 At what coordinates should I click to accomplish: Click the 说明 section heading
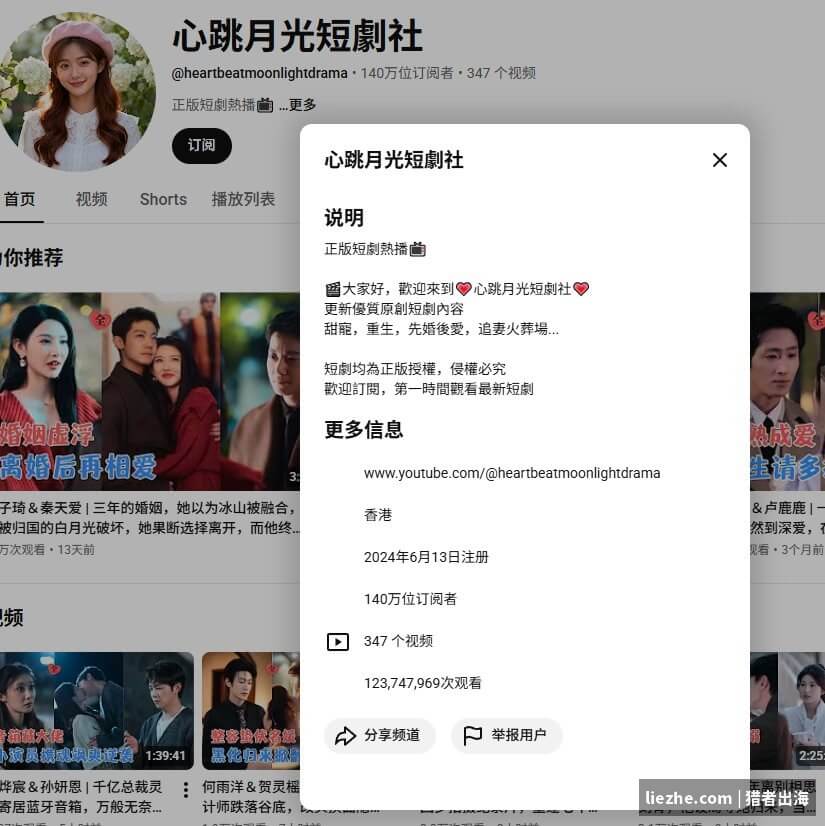pos(344,218)
